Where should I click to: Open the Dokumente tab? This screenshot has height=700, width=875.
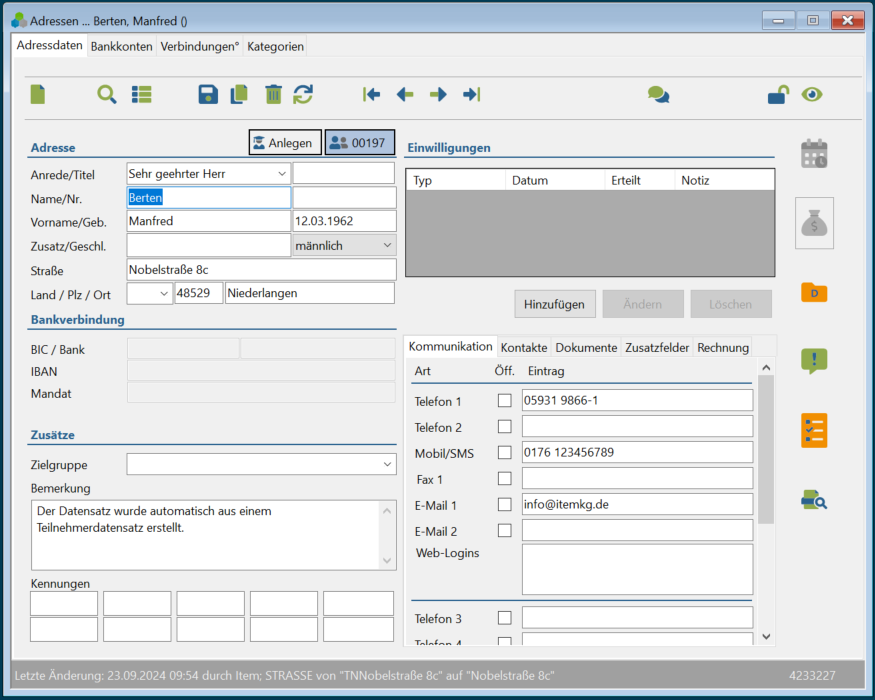click(x=586, y=347)
